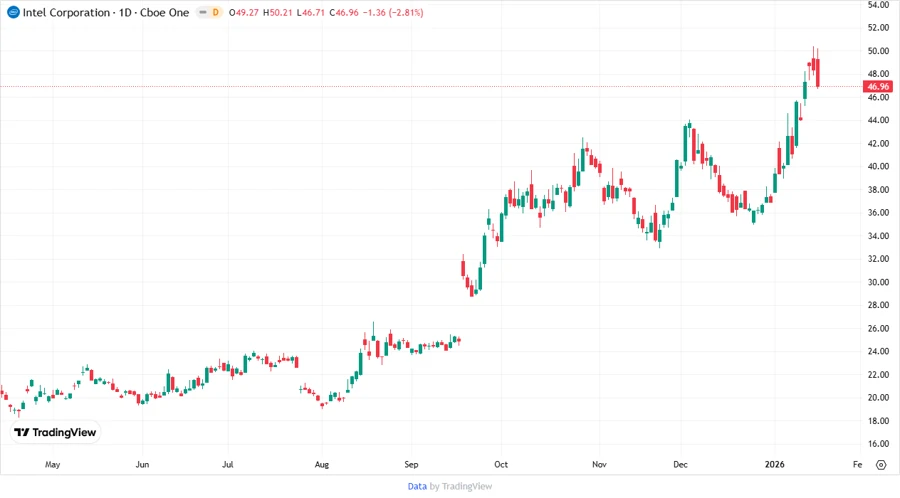Click the TradingView logo badge
The height and width of the screenshot is (498, 900).
(56, 433)
